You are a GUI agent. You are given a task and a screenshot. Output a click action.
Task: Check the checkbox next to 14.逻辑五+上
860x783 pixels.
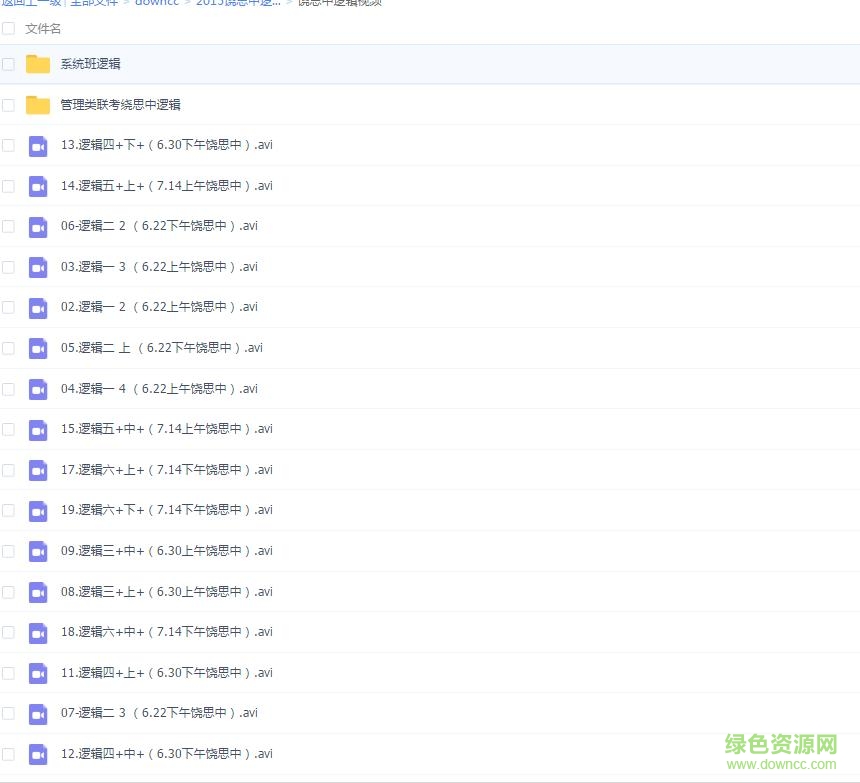tap(9, 185)
